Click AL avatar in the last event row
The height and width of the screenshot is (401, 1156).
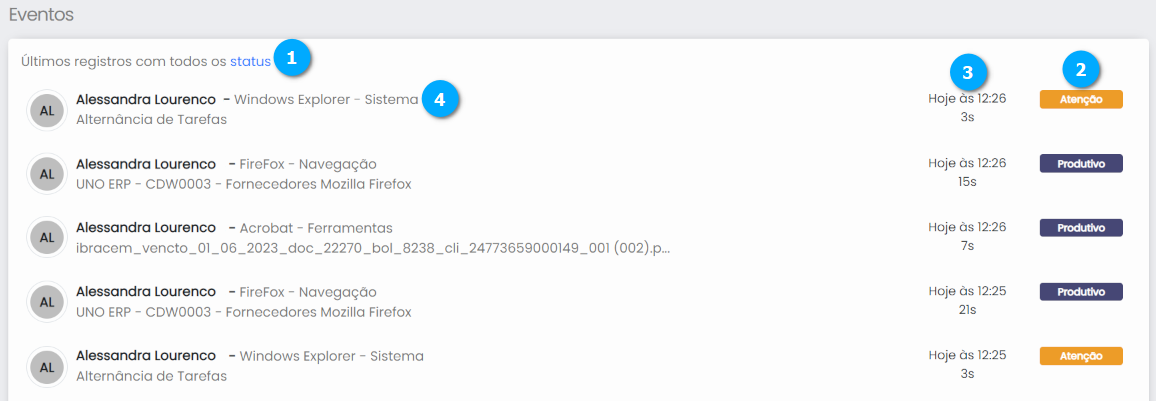tap(46, 366)
